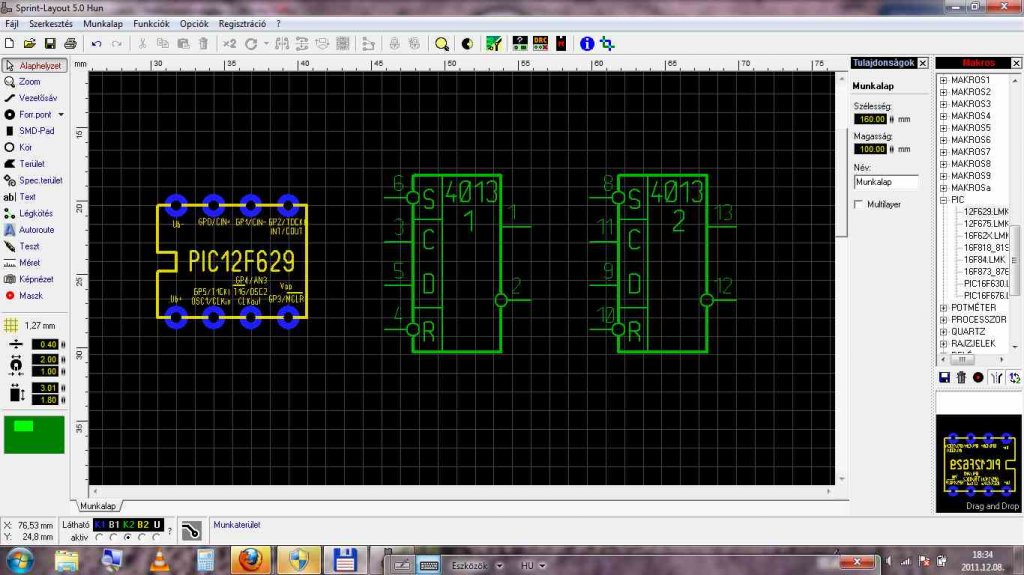Select the Autoroute tool
Viewport: 1024px width, 575px height.
click(29, 229)
